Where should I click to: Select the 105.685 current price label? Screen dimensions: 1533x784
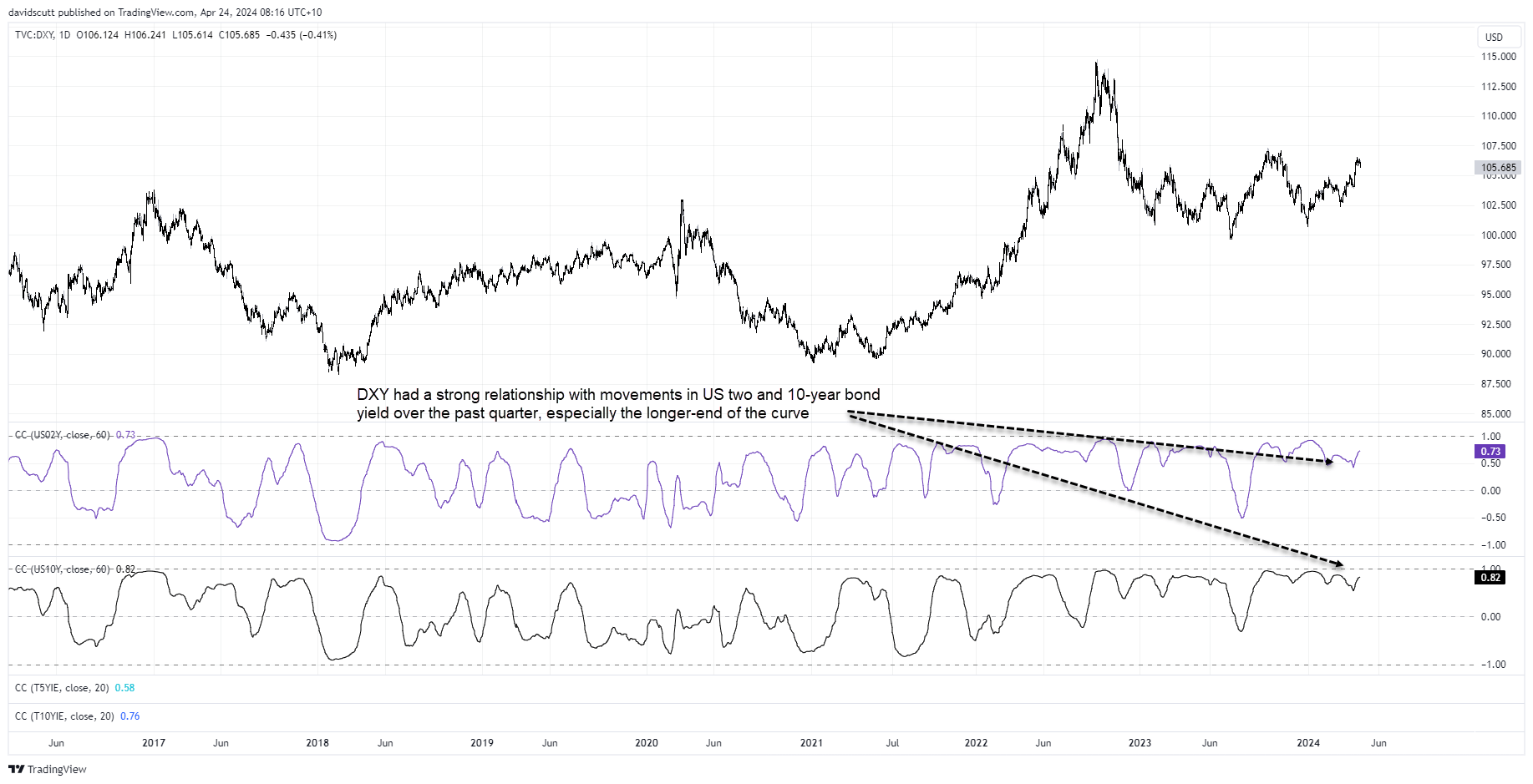pos(1499,168)
